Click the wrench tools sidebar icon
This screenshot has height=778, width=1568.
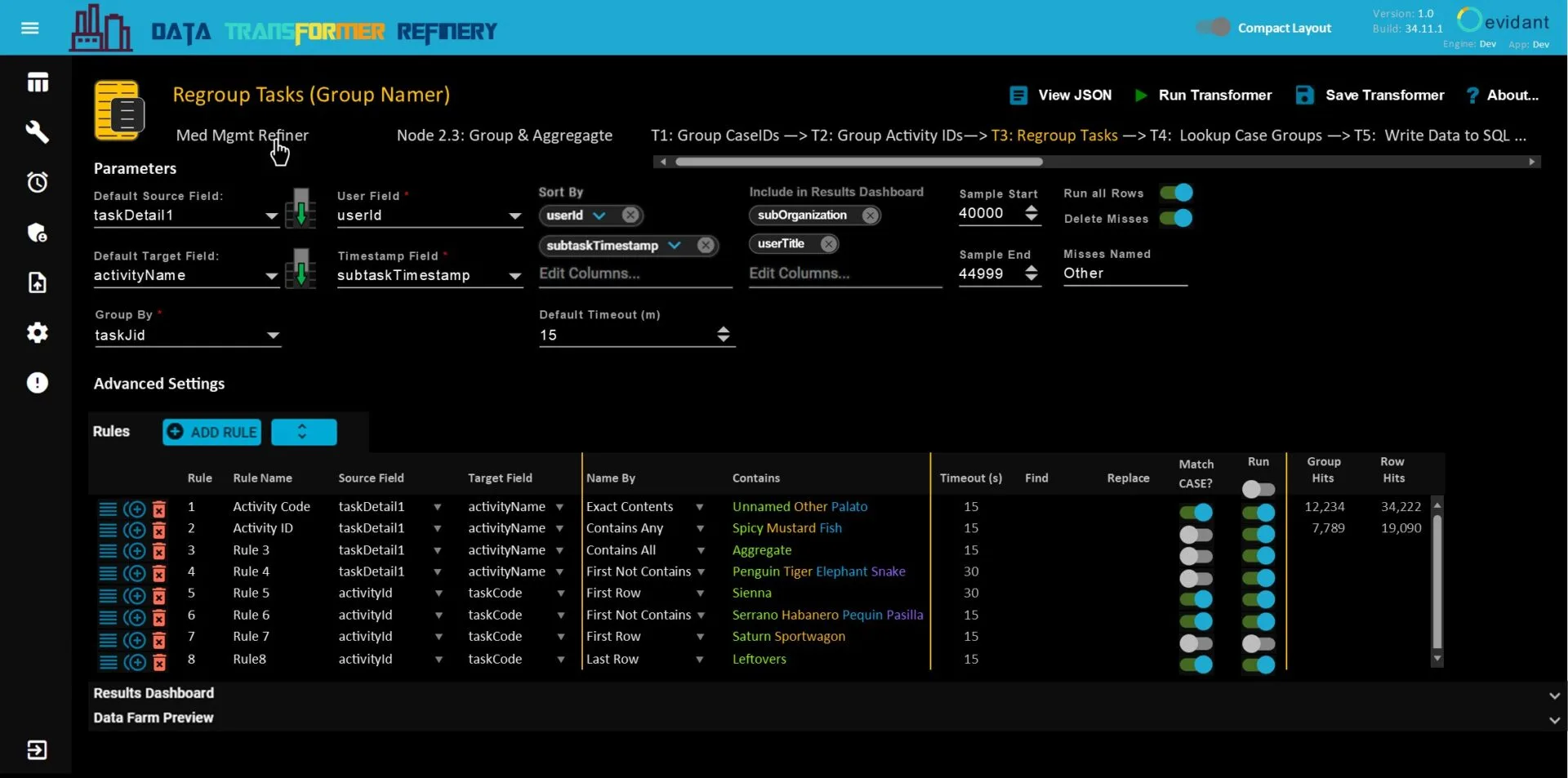coord(38,131)
